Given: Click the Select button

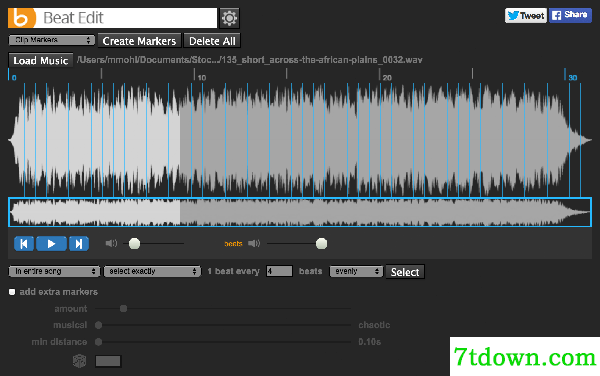Looking at the screenshot, I should tap(405, 272).
